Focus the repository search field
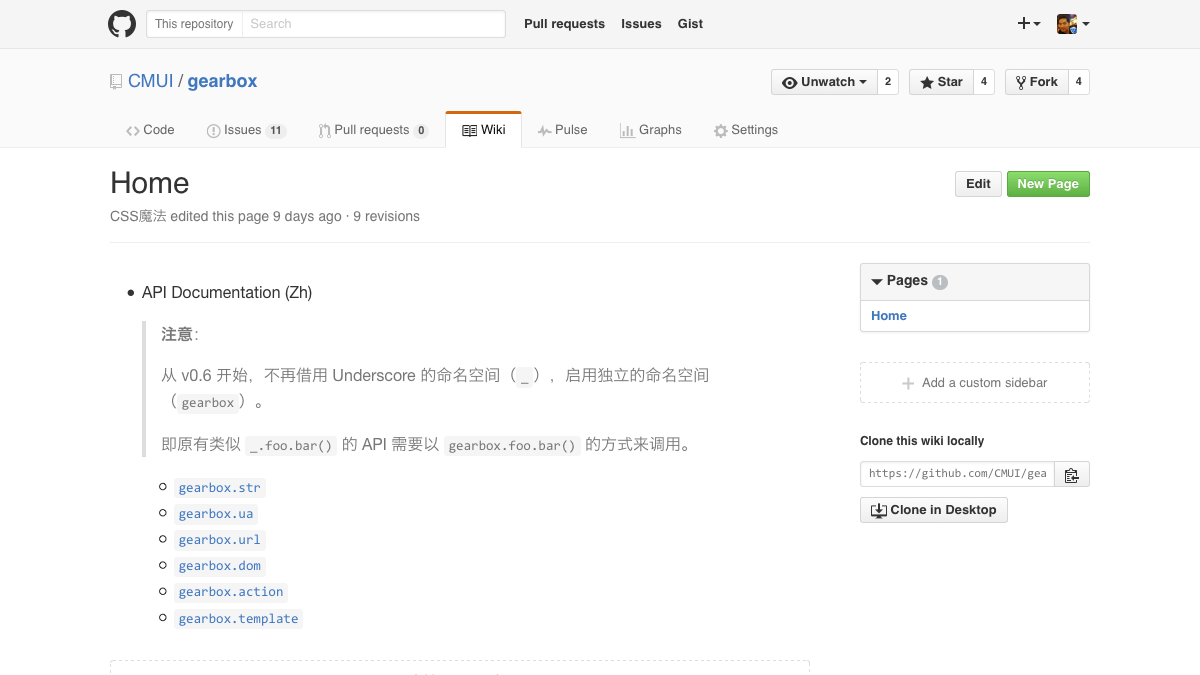 click(x=373, y=24)
